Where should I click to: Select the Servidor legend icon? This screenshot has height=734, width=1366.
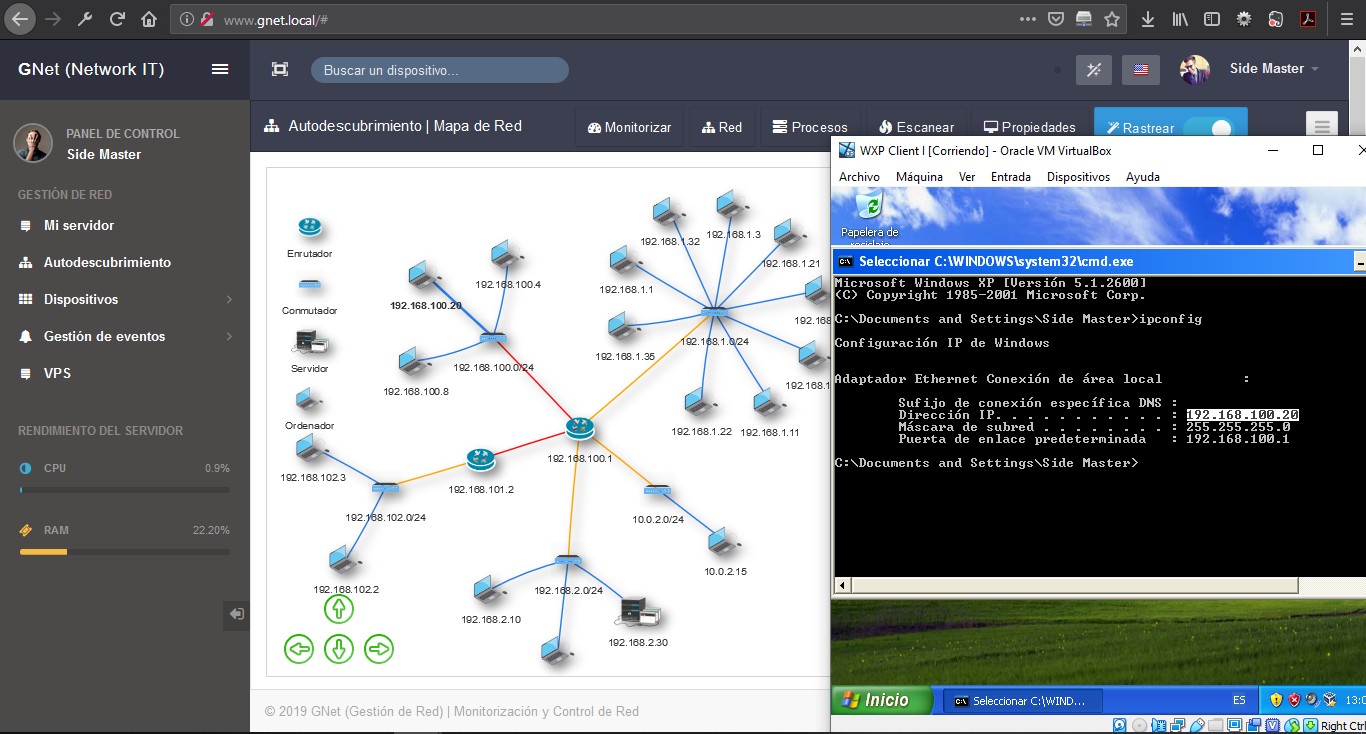click(x=309, y=342)
